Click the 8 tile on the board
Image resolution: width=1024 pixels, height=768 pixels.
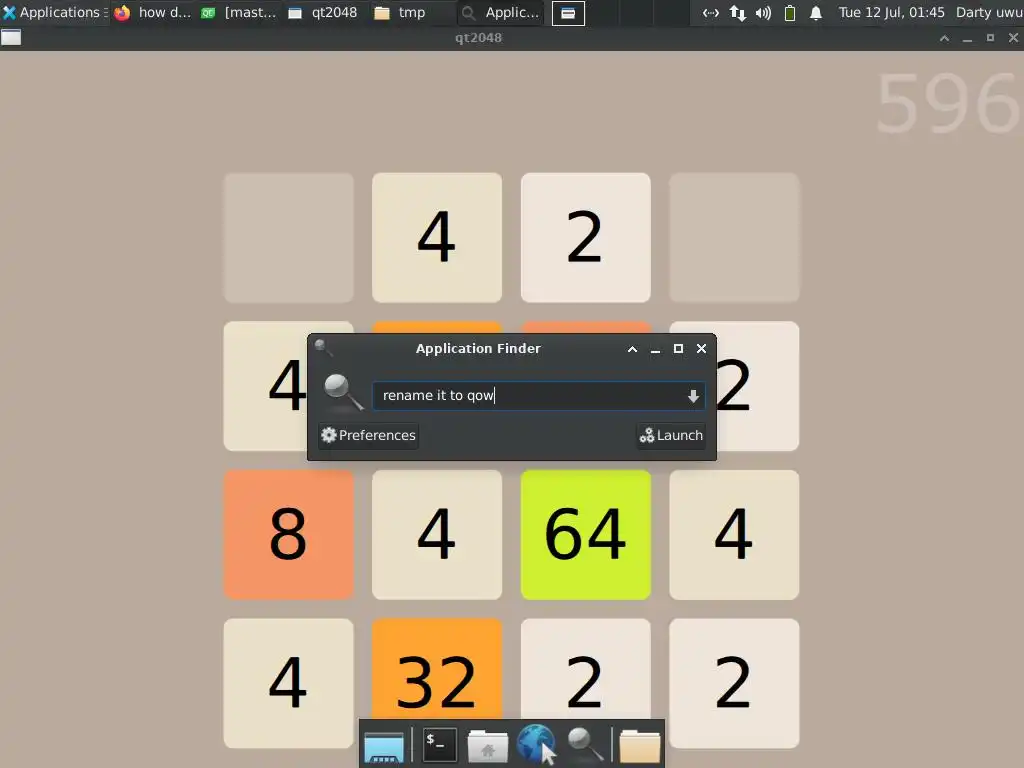pos(289,535)
